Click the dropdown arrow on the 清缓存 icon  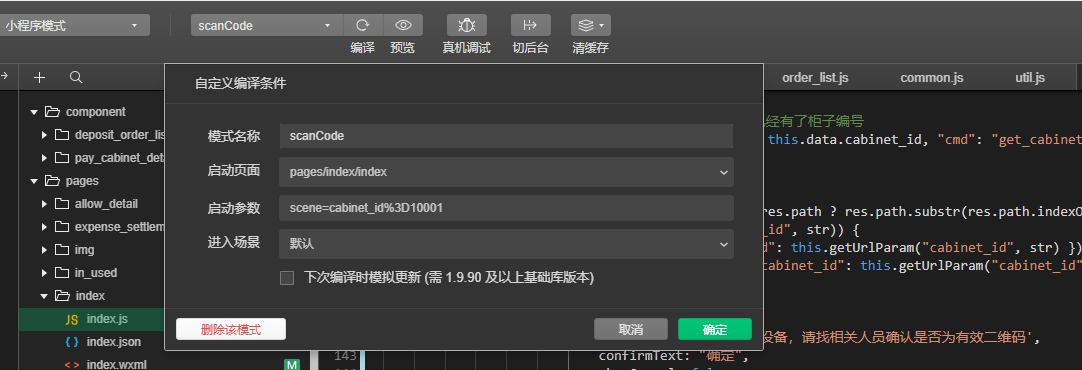[601, 26]
